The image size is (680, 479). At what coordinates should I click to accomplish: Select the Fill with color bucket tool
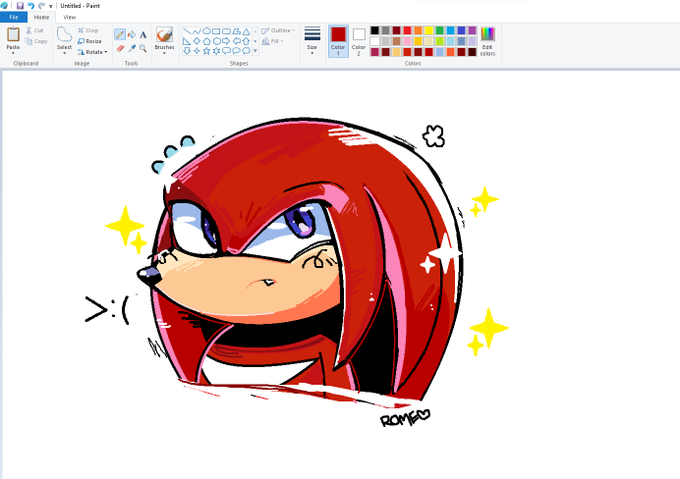(131, 35)
